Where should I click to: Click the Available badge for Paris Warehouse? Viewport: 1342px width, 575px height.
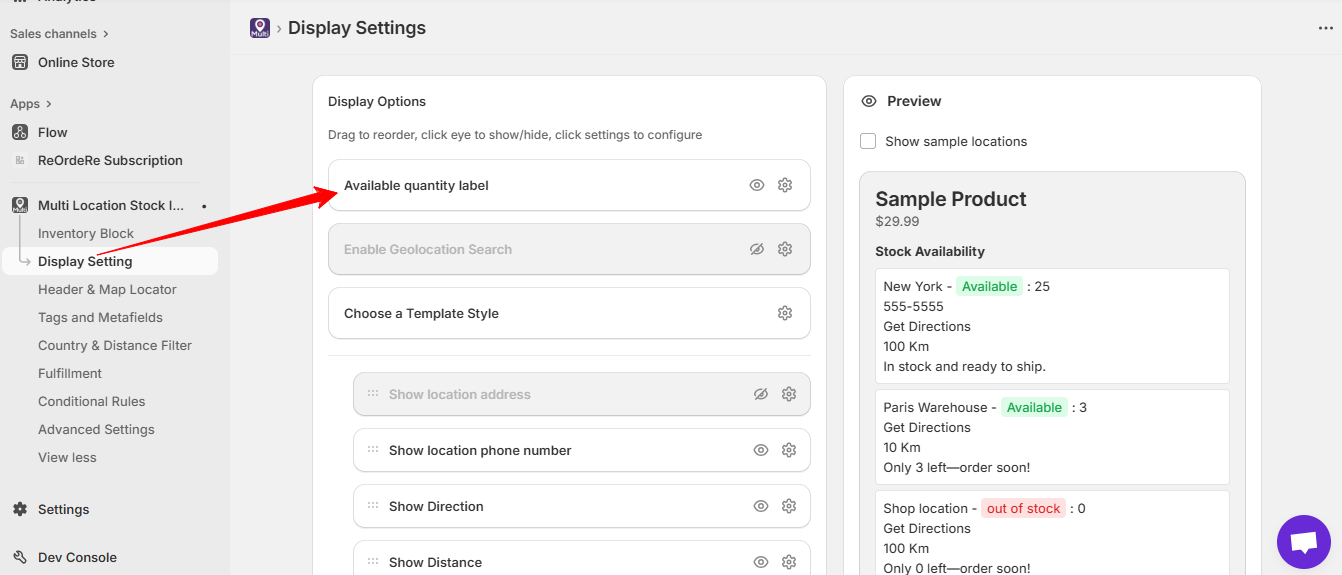coord(1034,407)
